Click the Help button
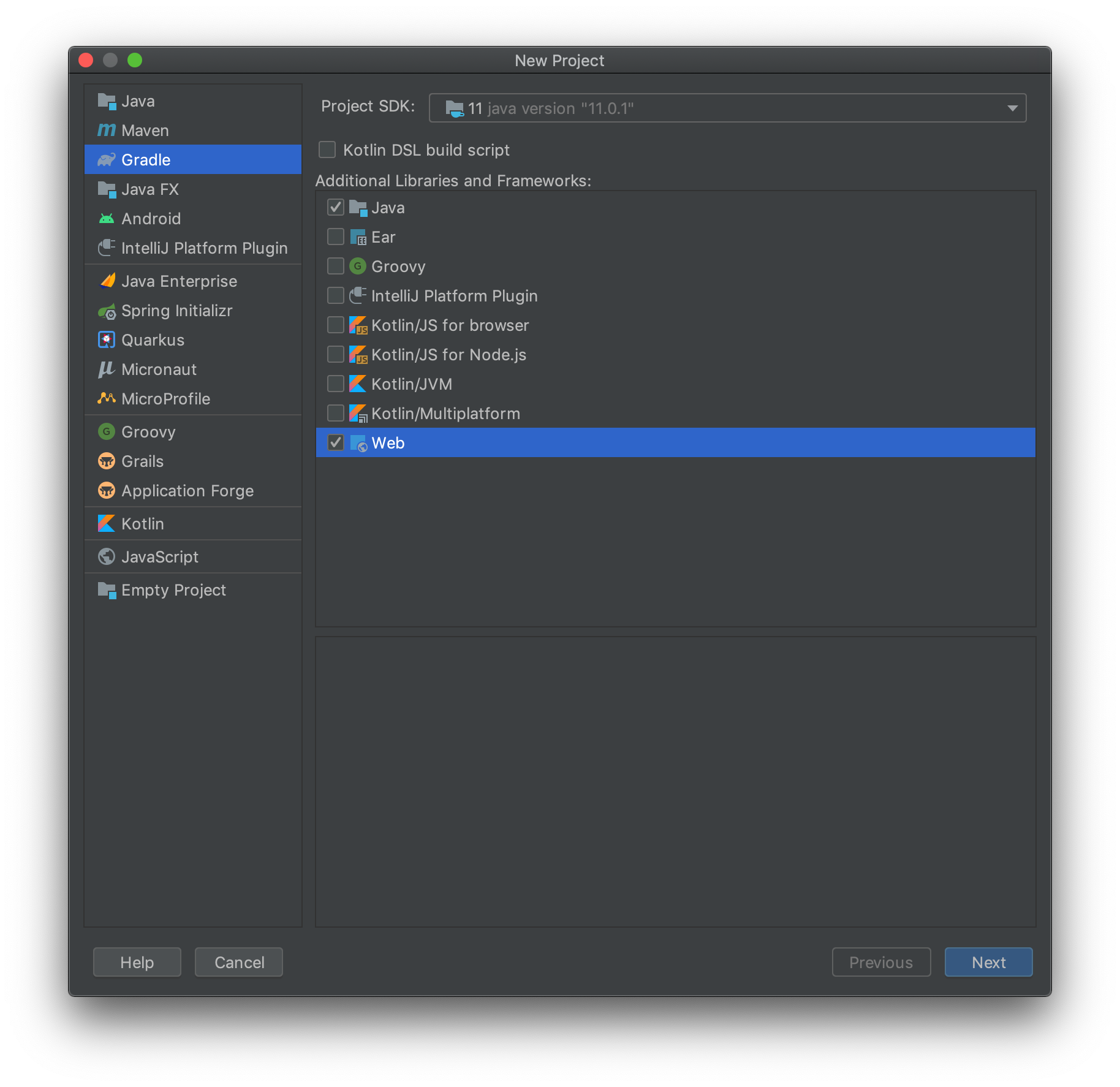 137,962
